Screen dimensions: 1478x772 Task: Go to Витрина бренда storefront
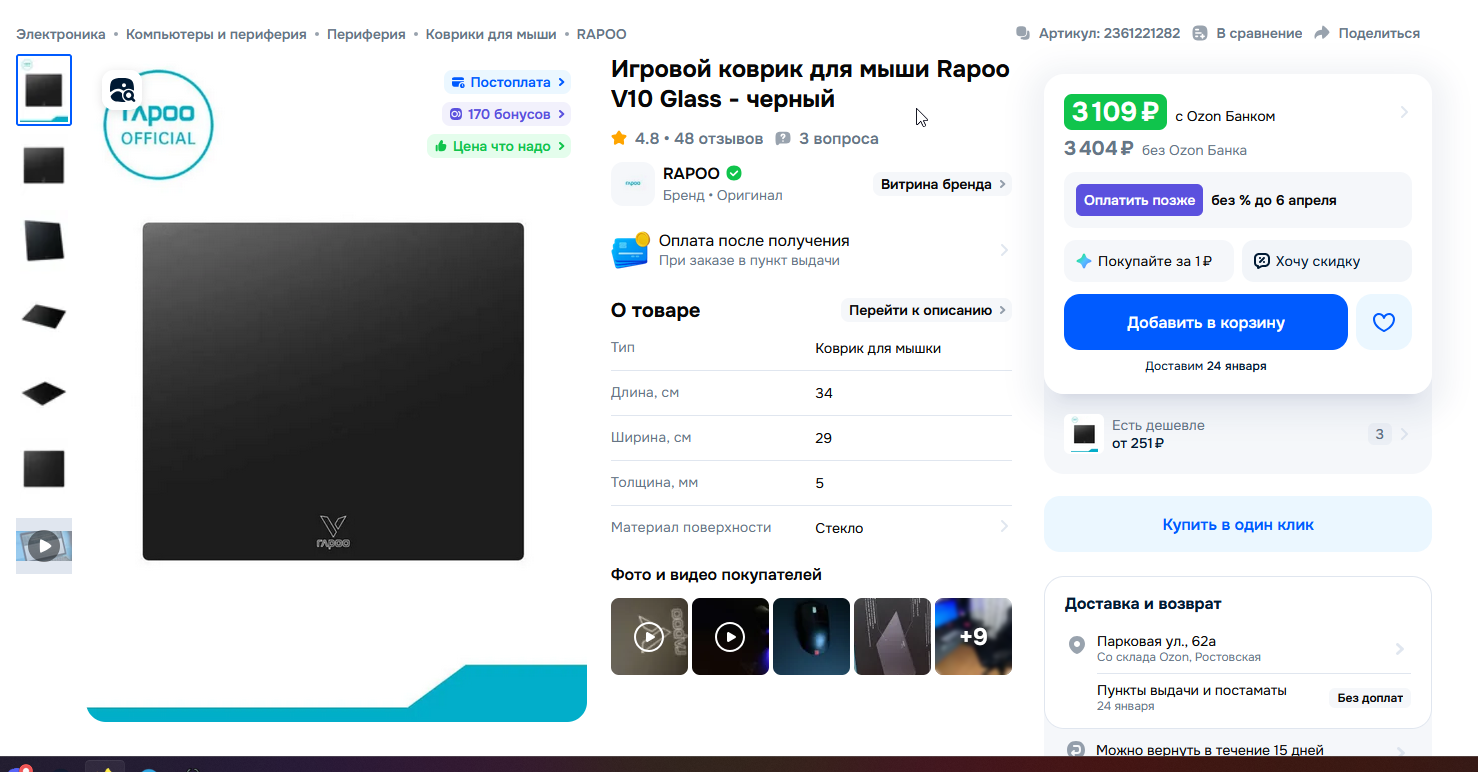[943, 184]
